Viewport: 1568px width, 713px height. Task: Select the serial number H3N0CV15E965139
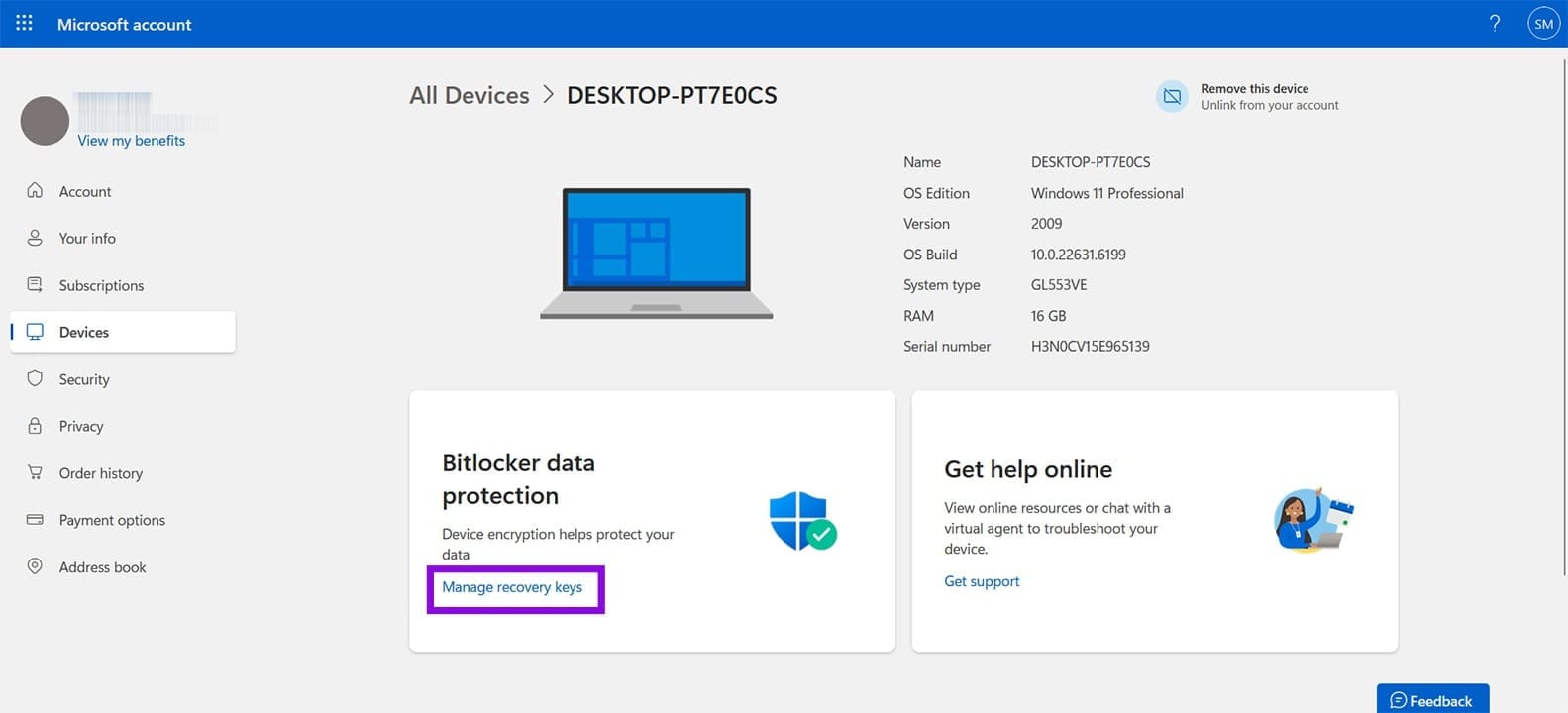(x=1091, y=346)
